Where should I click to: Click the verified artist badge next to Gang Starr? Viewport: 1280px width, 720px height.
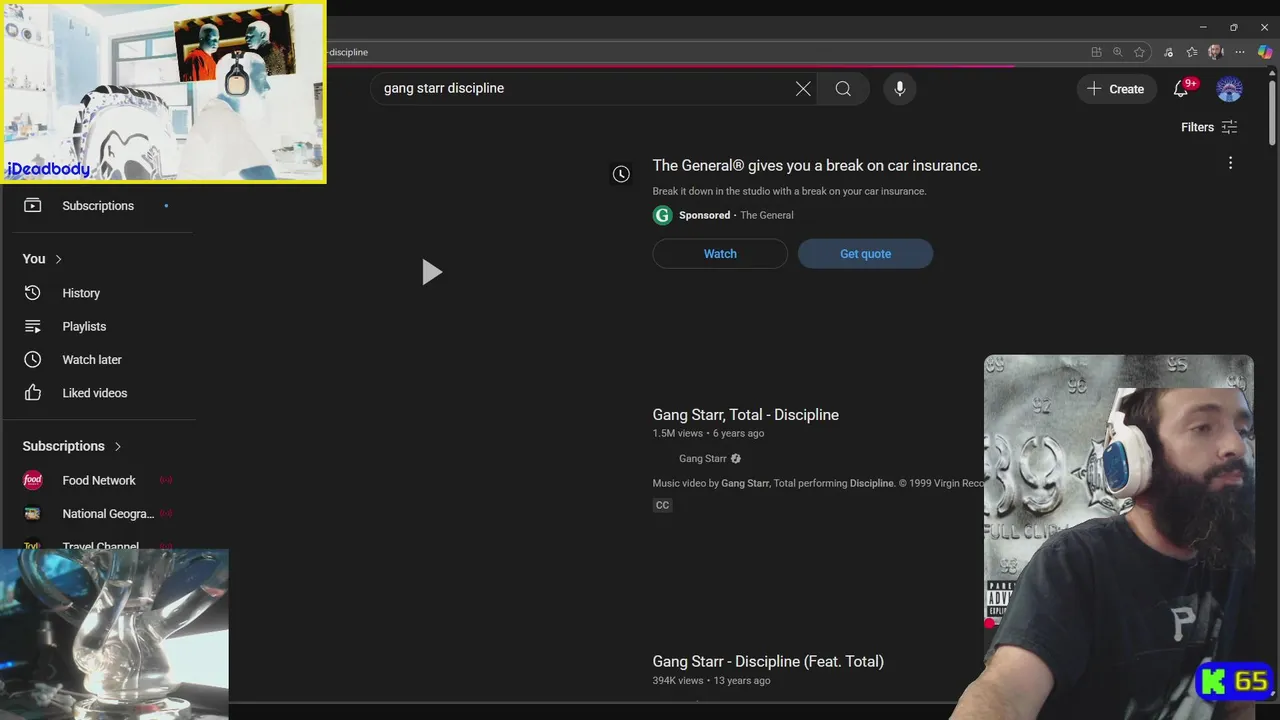736,459
